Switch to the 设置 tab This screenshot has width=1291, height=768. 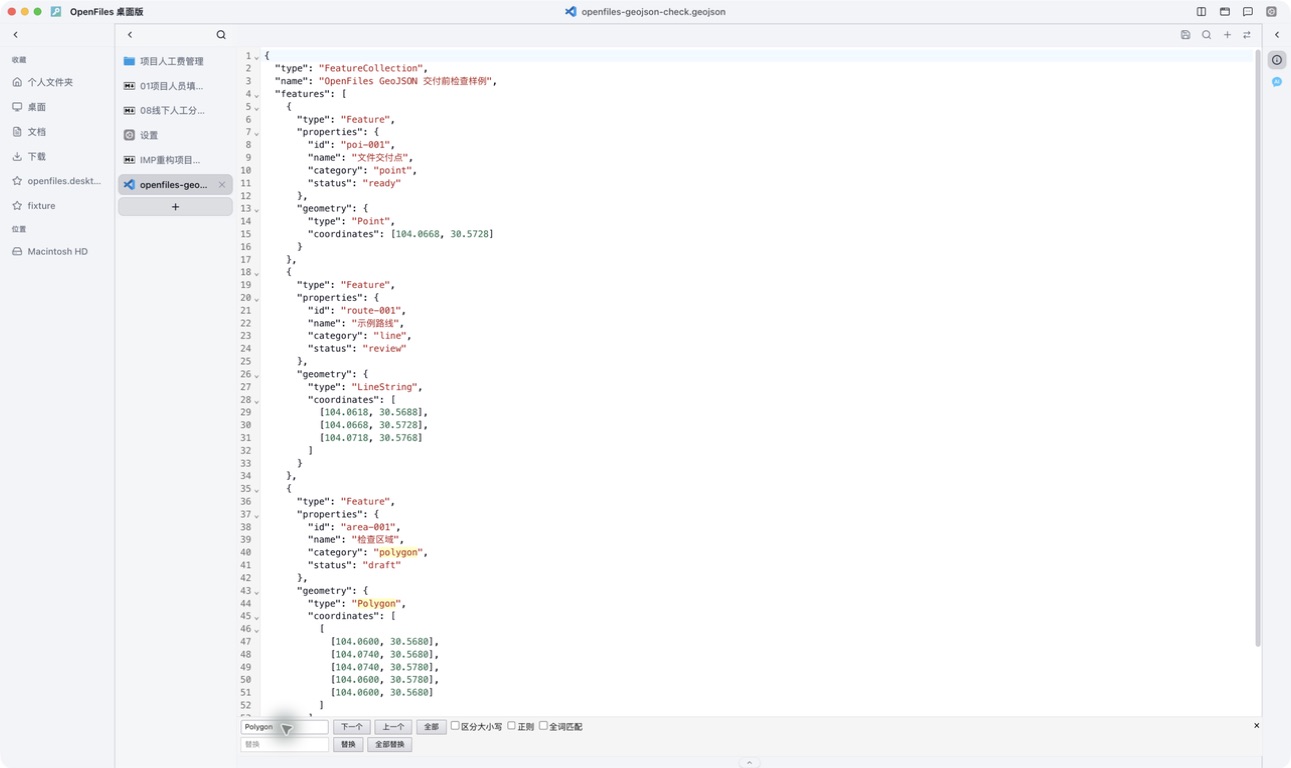(175, 135)
